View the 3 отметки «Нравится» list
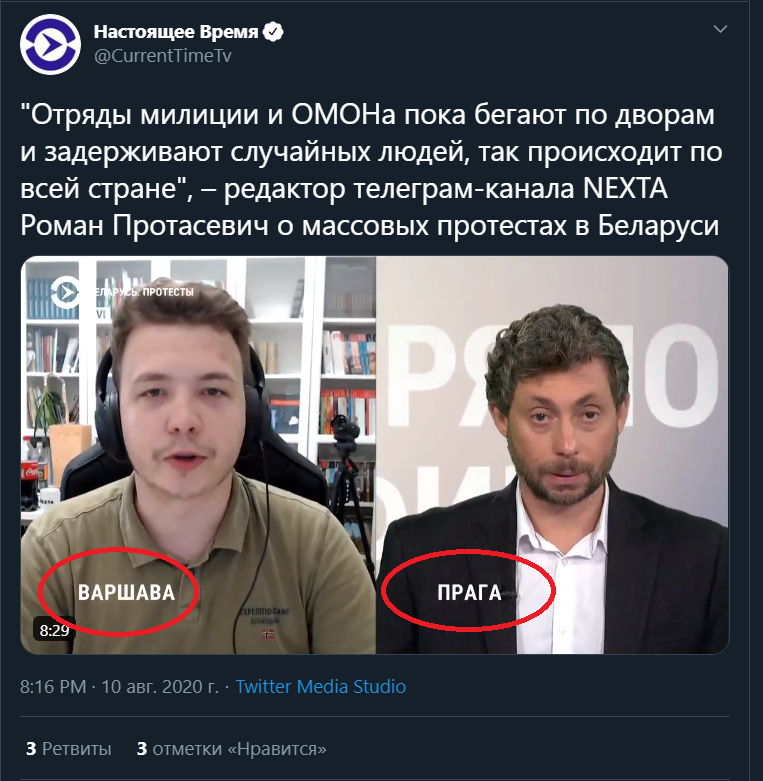The image size is (763, 781). point(232,749)
